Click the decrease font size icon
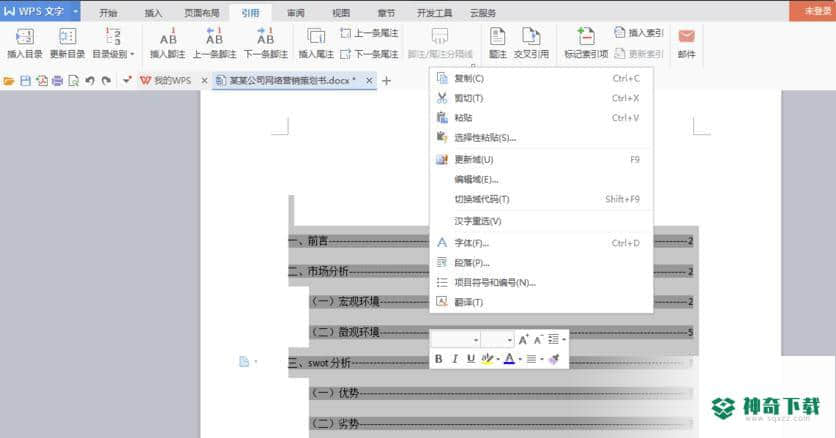Viewport: 836px width, 438px height. click(x=538, y=339)
